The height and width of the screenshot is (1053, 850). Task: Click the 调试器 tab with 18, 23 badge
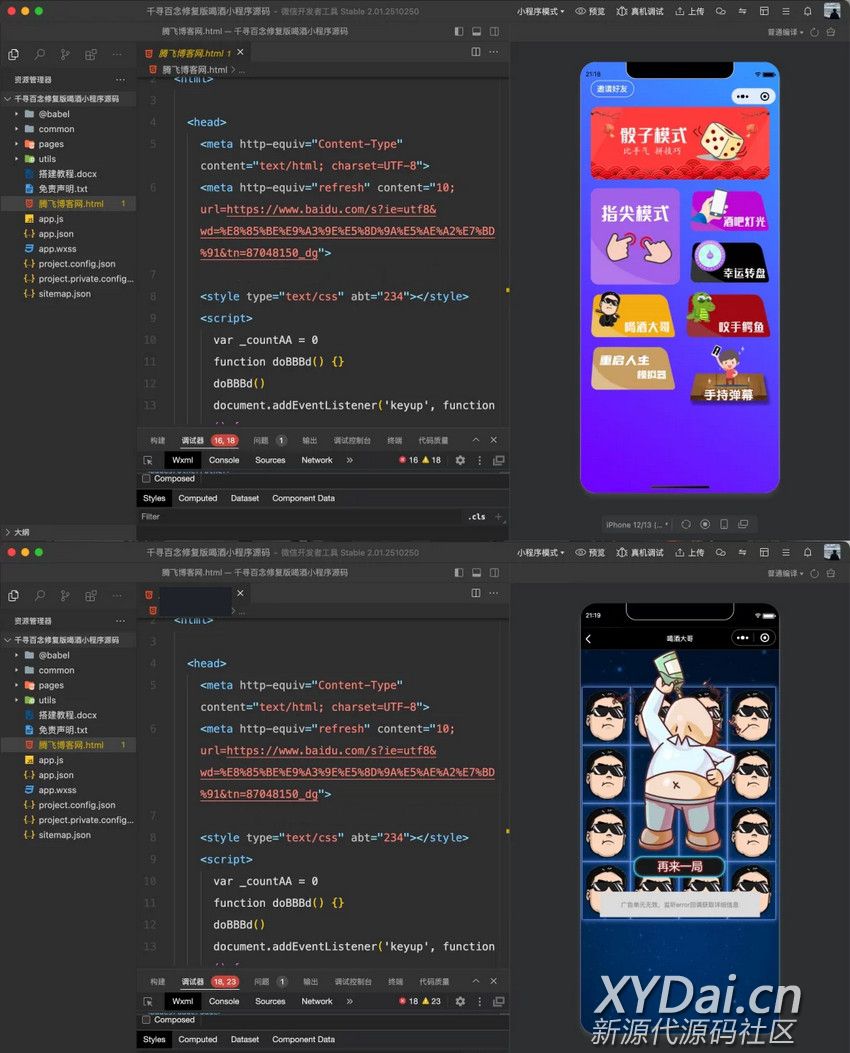[x=192, y=981]
